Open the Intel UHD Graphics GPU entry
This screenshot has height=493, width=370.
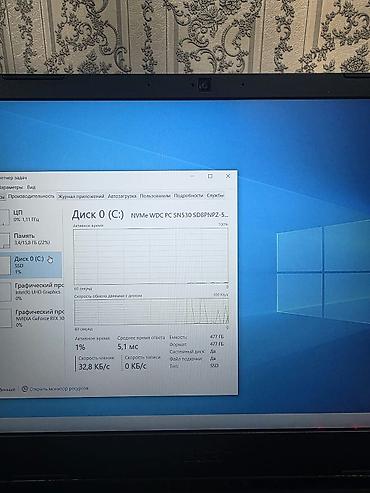[x=32, y=291]
